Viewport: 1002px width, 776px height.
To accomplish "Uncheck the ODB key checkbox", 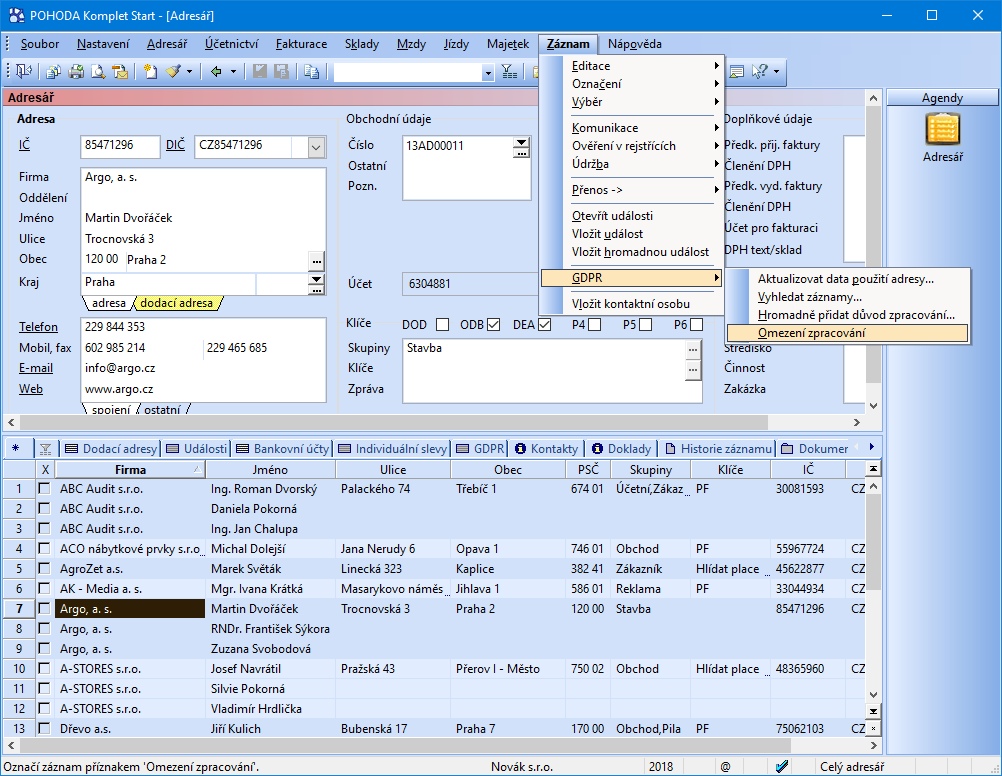I will coord(493,325).
